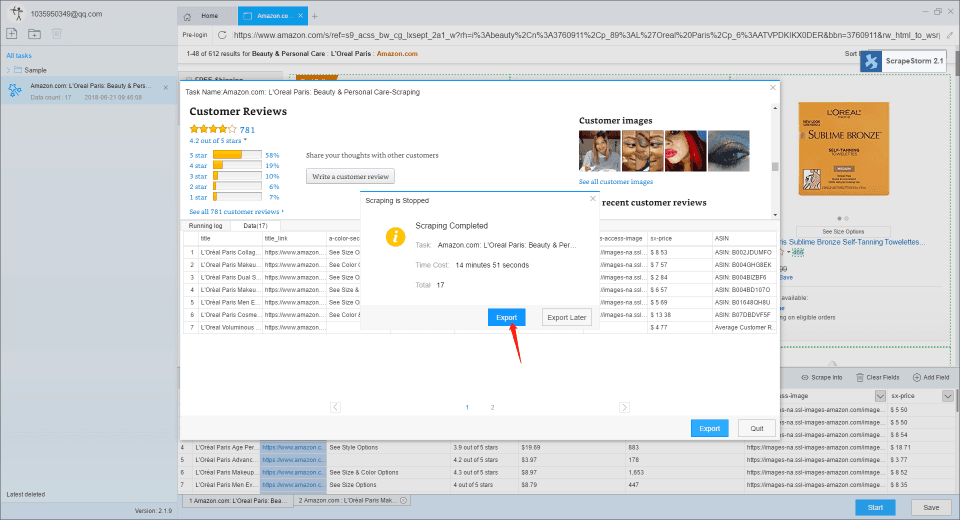Click the next page arrow in pagination
Image resolution: width=960 pixels, height=520 pixels.
pyautogui.click(x=624, y=407)
